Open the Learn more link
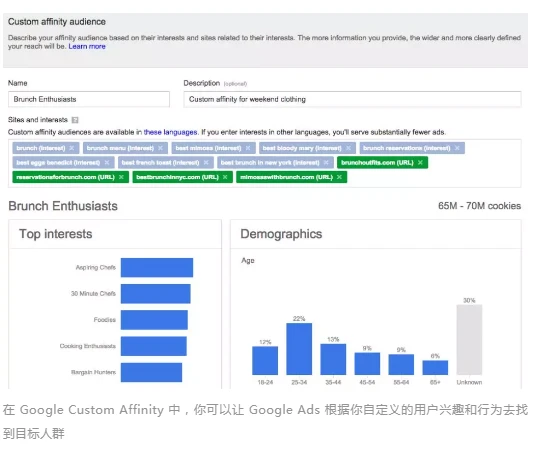 [x=87, y=46]
